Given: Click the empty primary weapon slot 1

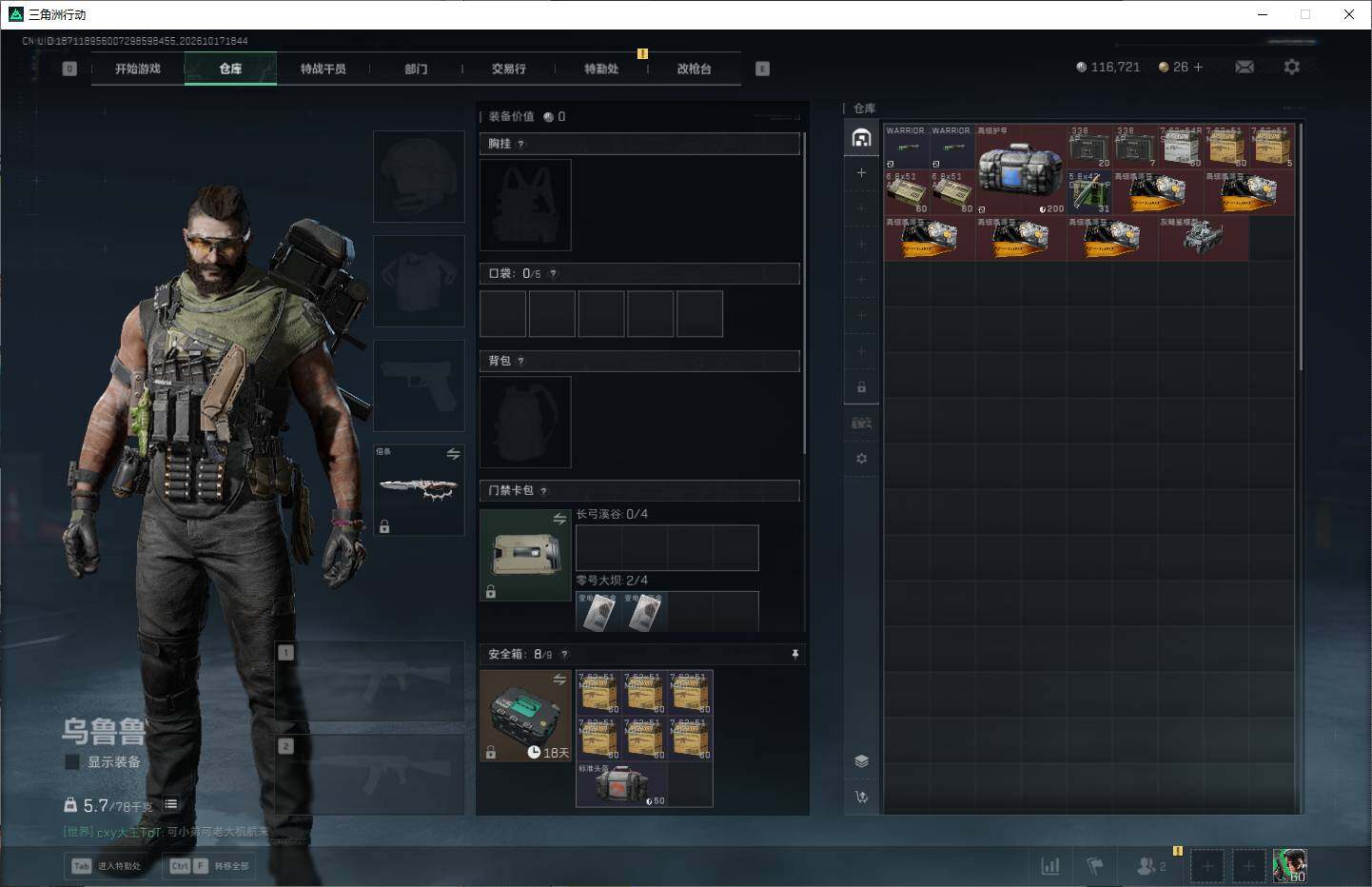Looking at the screenshot, I should pos(370,680).
